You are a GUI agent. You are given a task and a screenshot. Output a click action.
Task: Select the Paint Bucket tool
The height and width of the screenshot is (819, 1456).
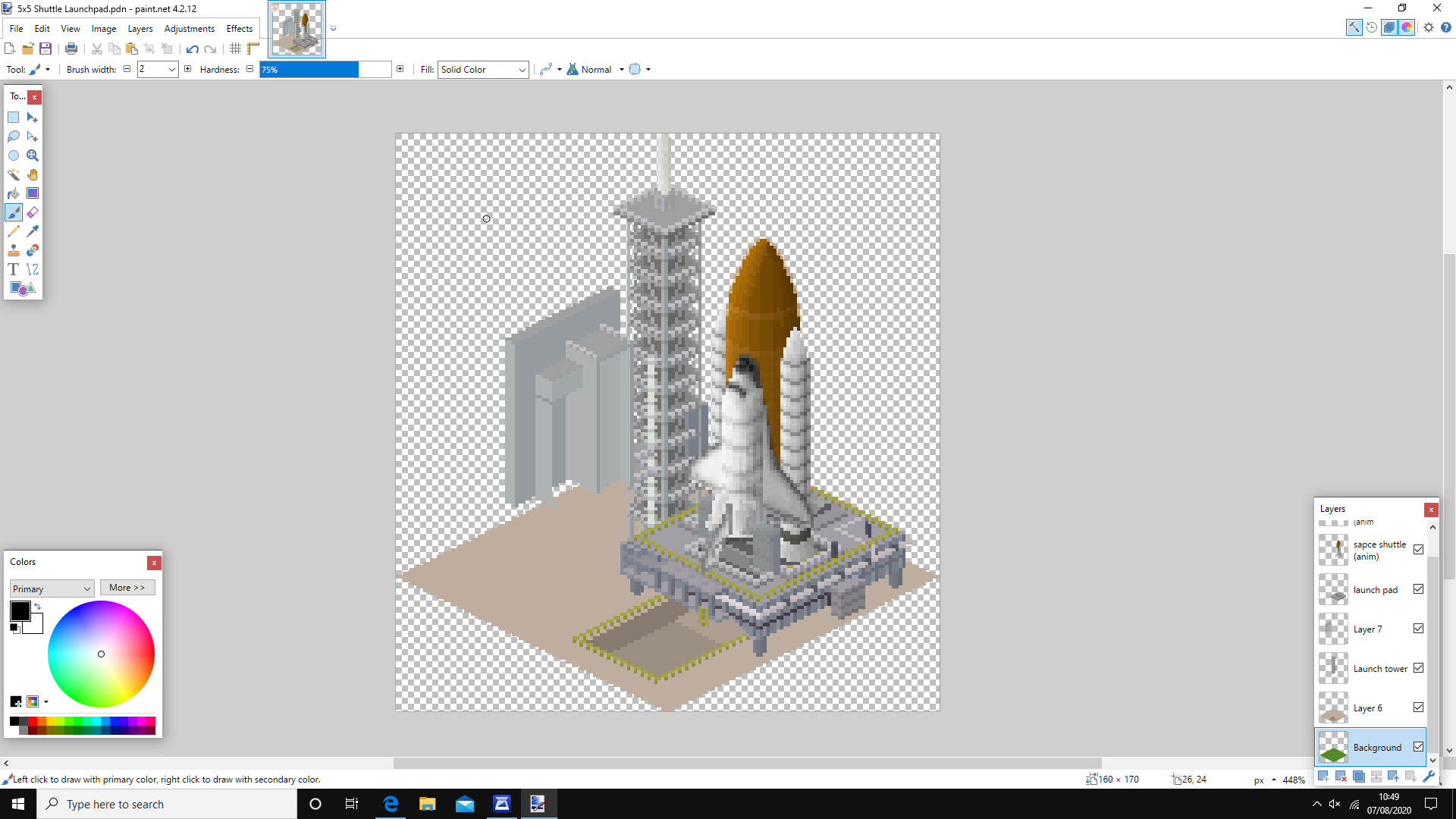click(x=14, y=193)
